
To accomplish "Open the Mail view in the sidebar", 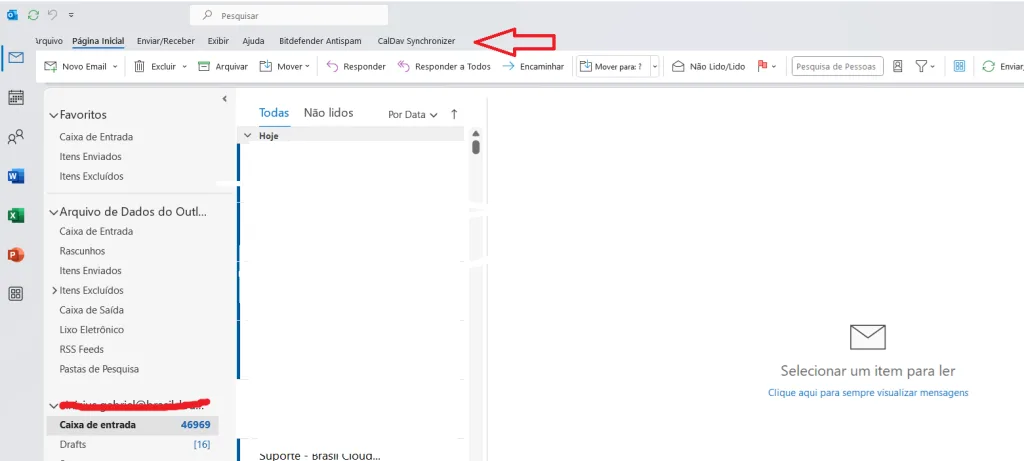I will coord(16,57).
